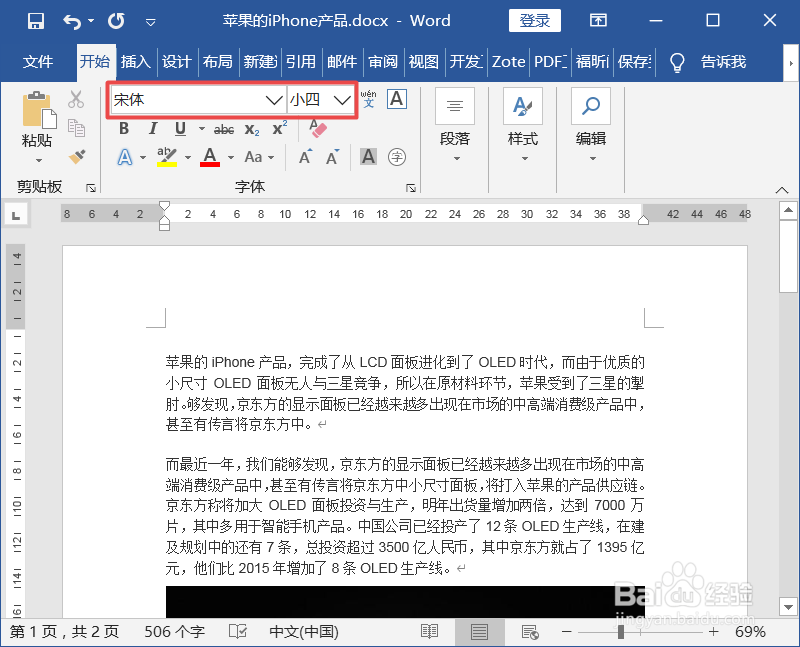Viewport: 800px width, 647px height.
Task: Toggle Underline formatting
Action: [180, 129]
